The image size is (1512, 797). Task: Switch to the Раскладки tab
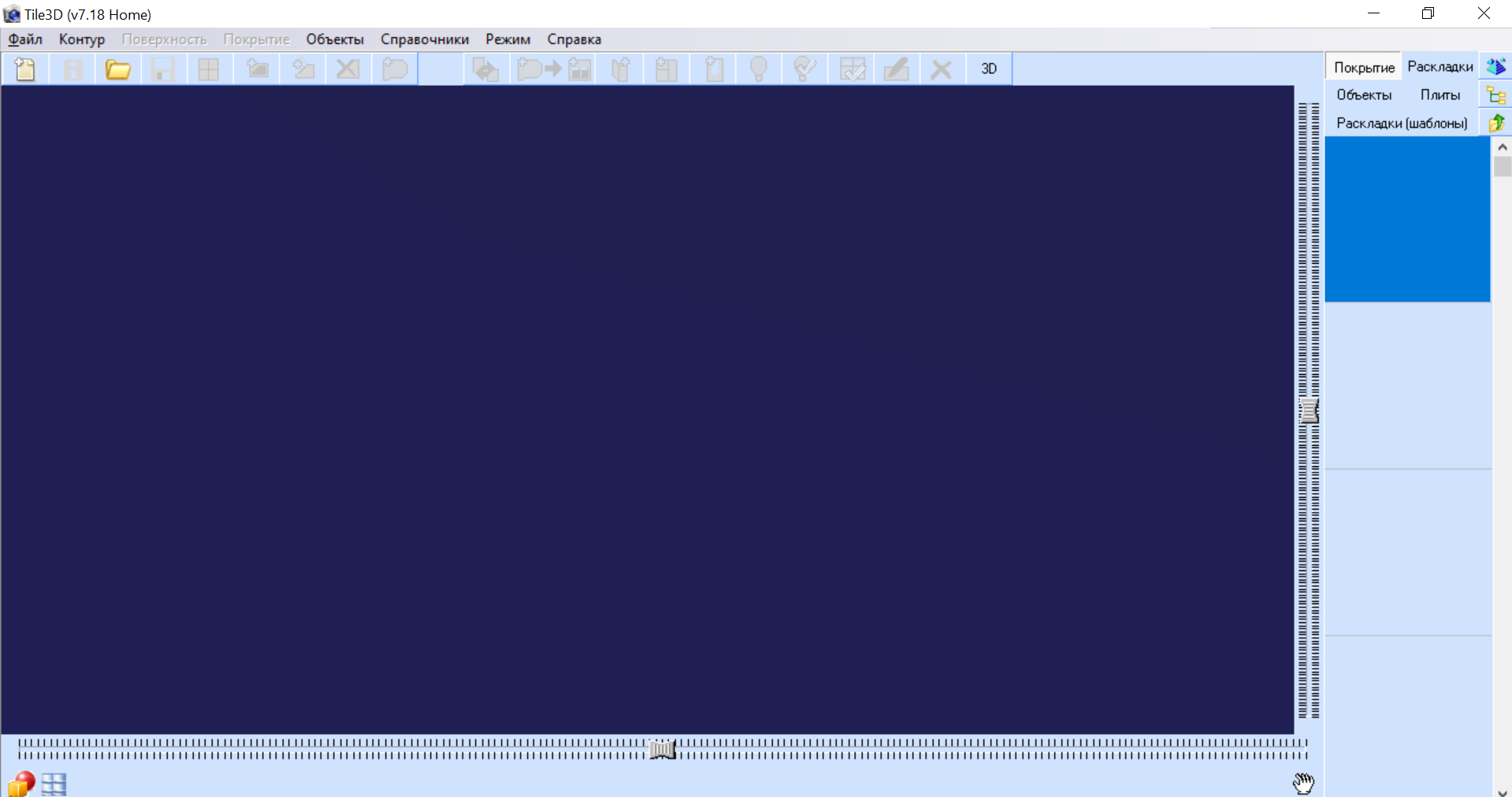pyautogui.click(x=1440, y=67)
